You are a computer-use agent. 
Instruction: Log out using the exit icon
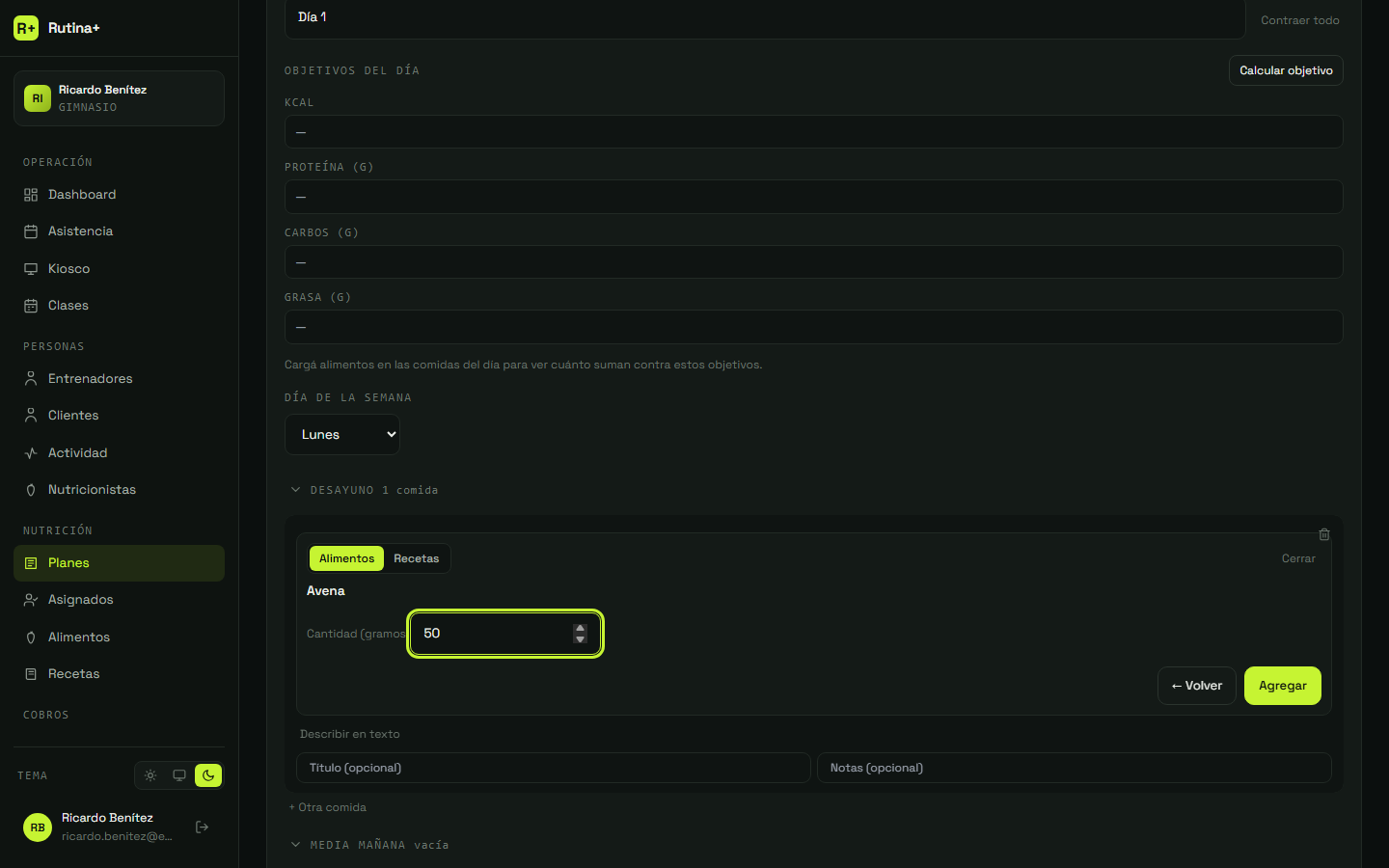click(202, 827)
